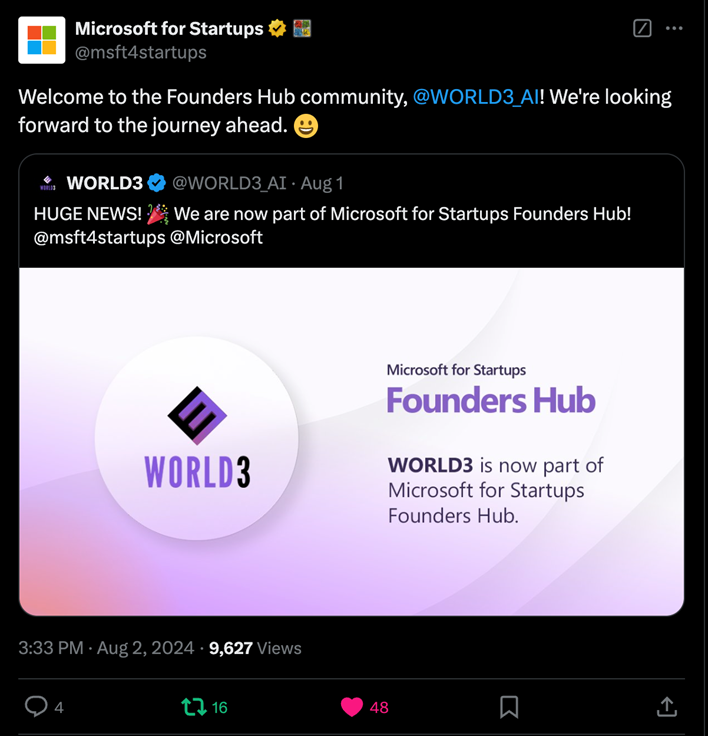Click the reply speech bubble icon

tap(36, 707)
